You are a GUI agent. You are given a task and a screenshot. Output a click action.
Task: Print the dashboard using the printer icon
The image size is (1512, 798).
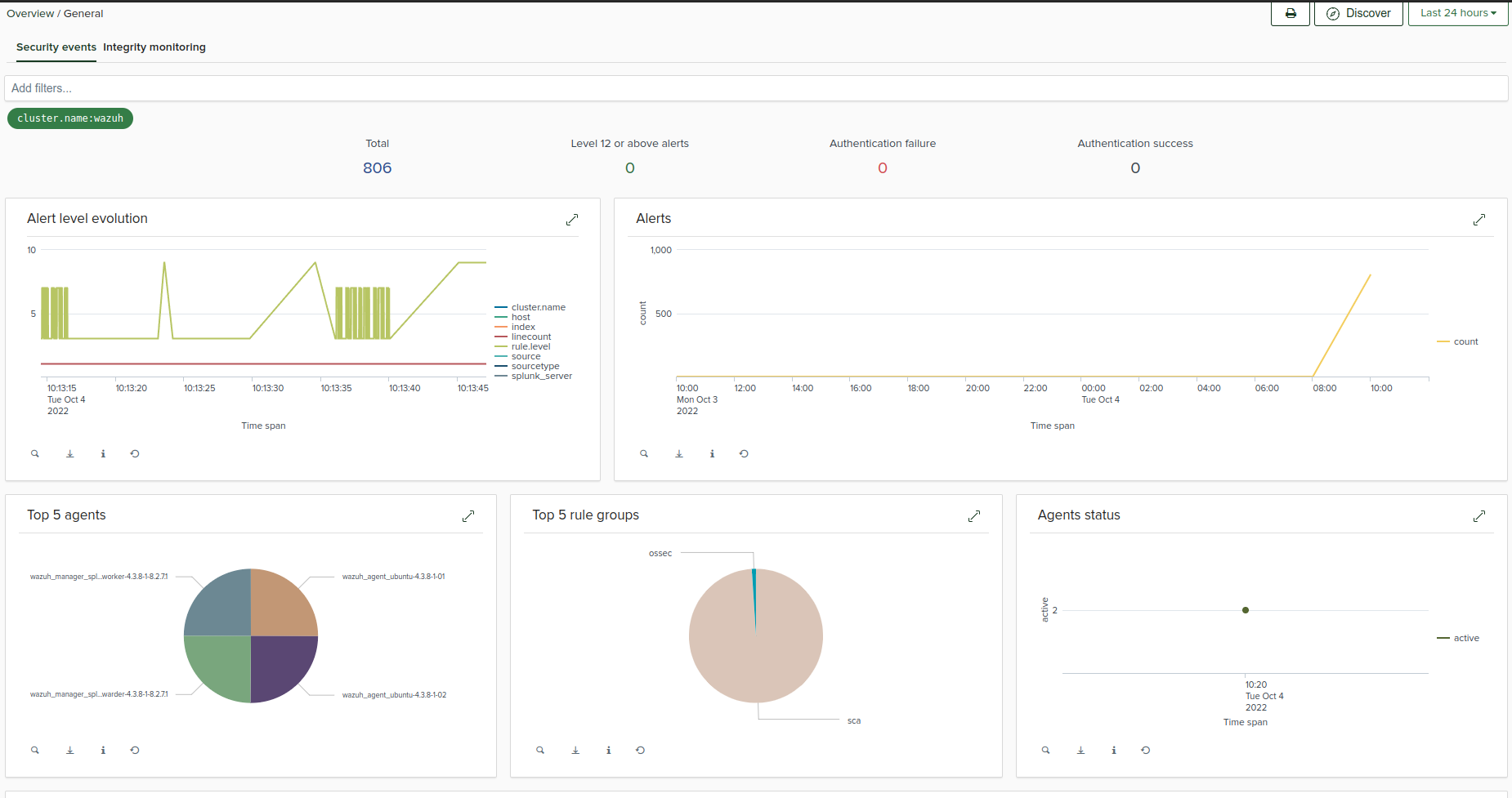pos(1291,13)
